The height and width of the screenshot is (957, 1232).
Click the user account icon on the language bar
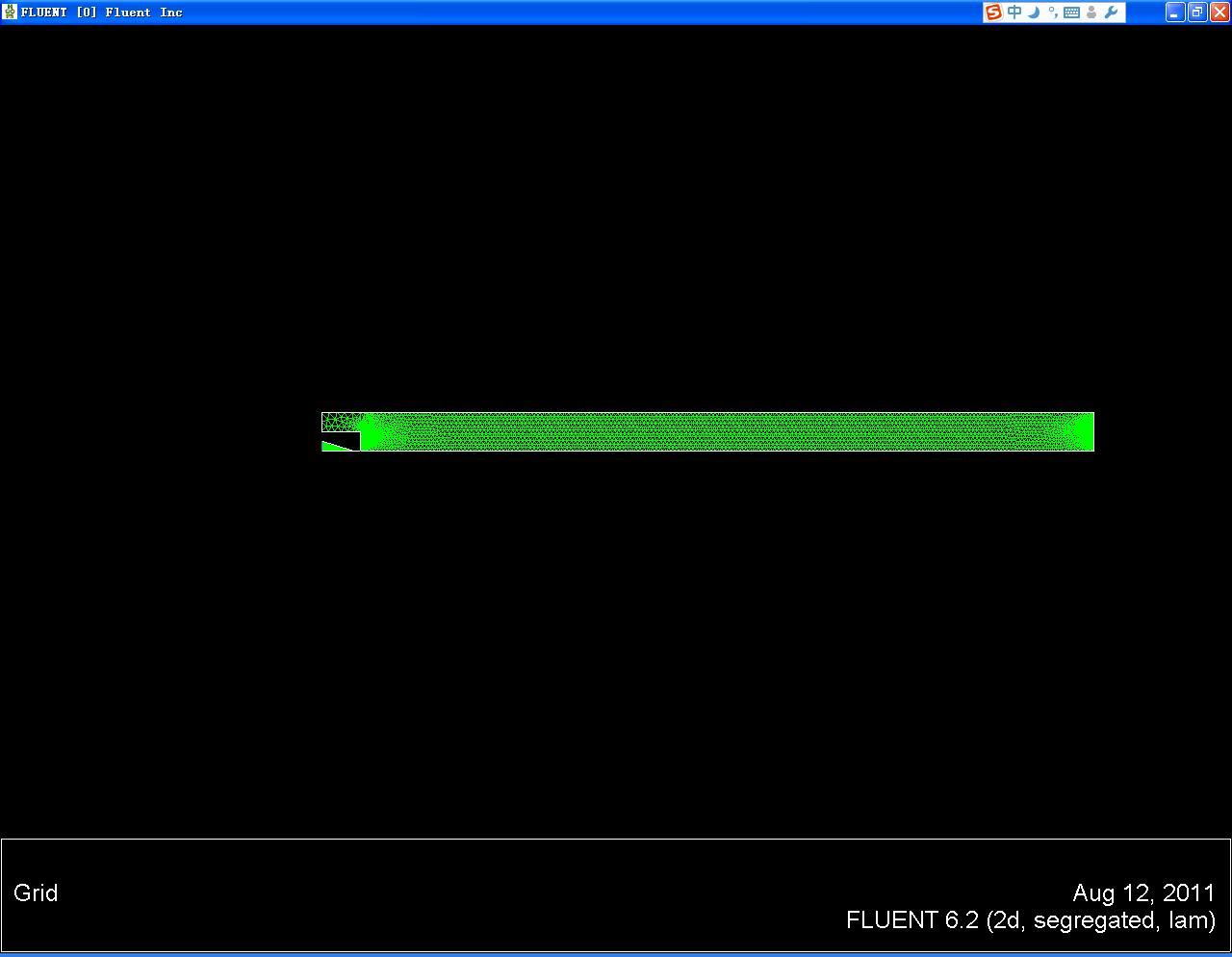tap(1091, 12)
